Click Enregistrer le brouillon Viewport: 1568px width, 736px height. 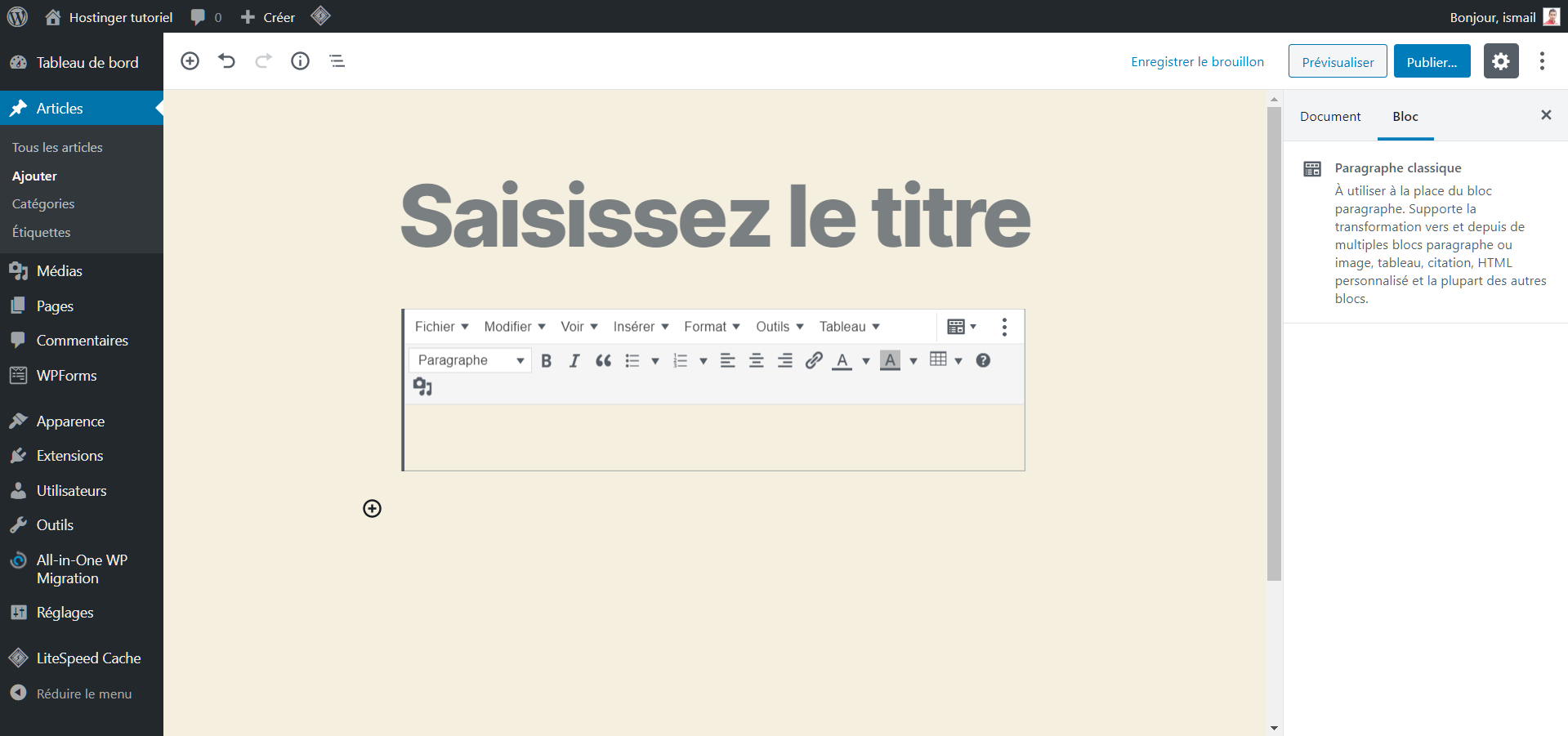pyautogui.click(x=1197, y=60)
